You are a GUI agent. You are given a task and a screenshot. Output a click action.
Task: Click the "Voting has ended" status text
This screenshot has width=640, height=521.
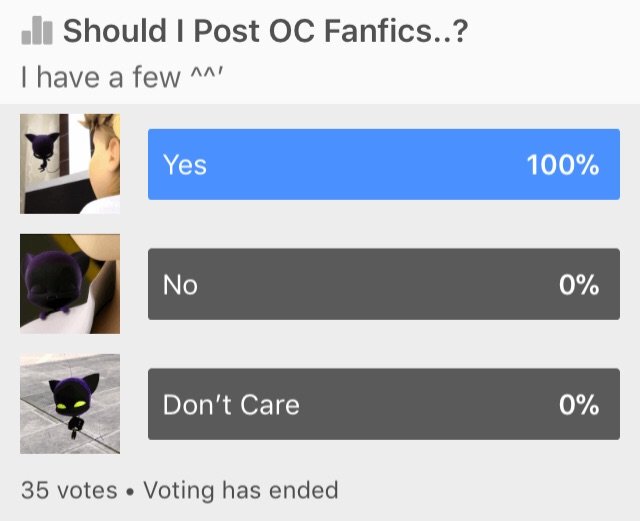tap(241, 490)
